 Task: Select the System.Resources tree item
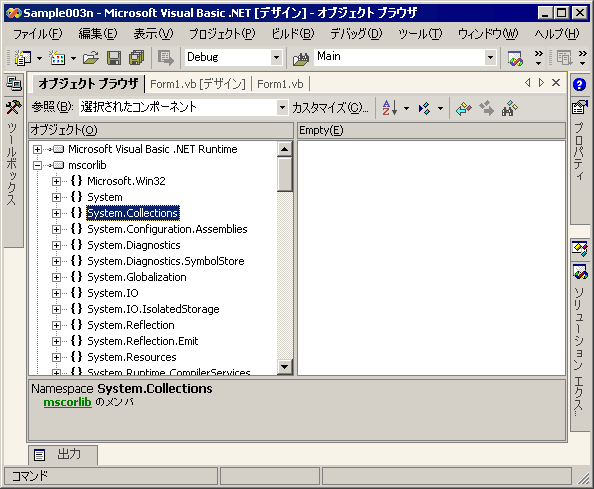[132, 357]
